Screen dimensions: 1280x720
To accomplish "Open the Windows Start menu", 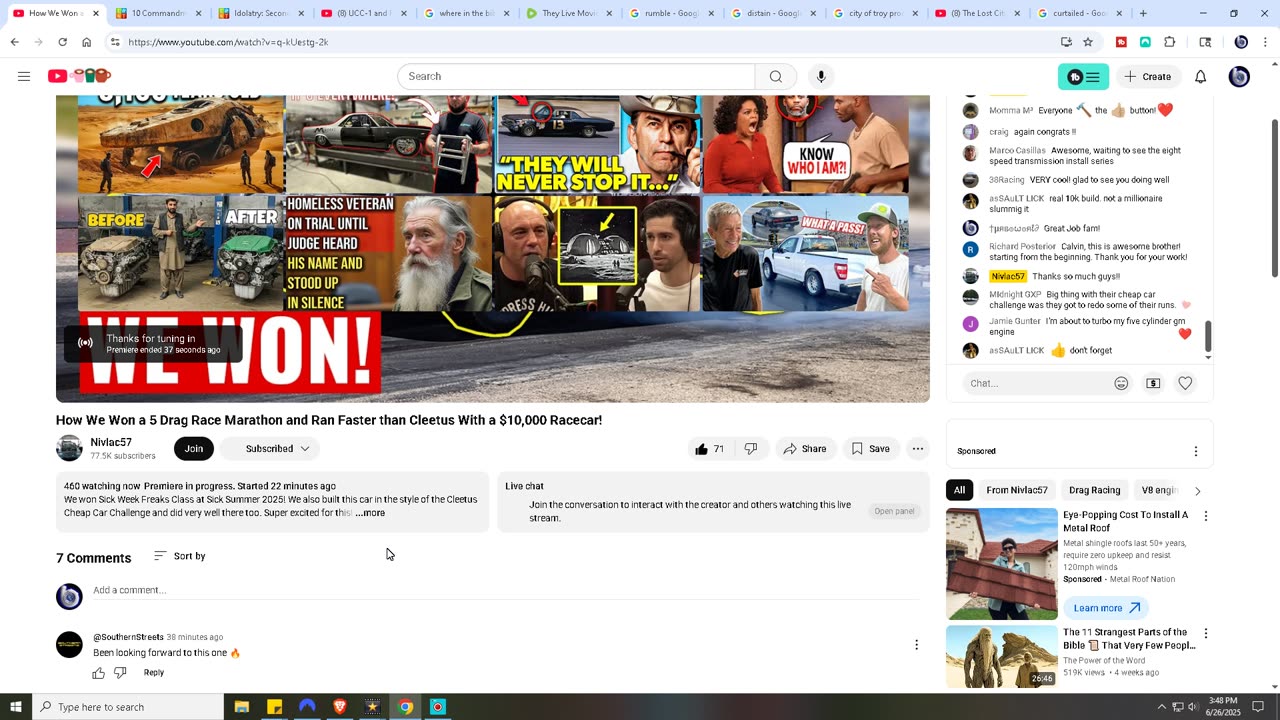I will [x=15, y=707].
